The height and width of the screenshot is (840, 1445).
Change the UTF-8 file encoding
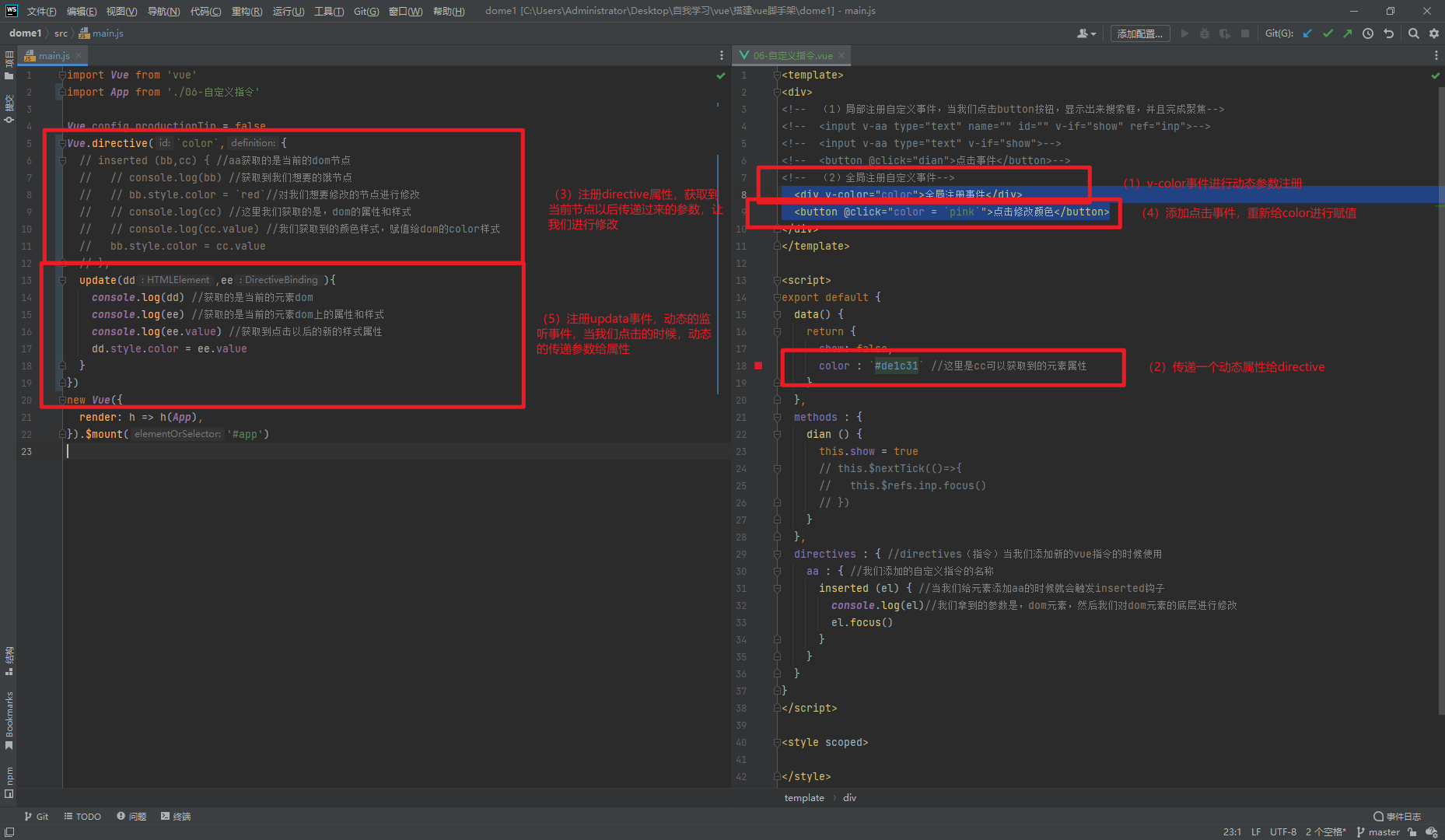(1283, 832)
